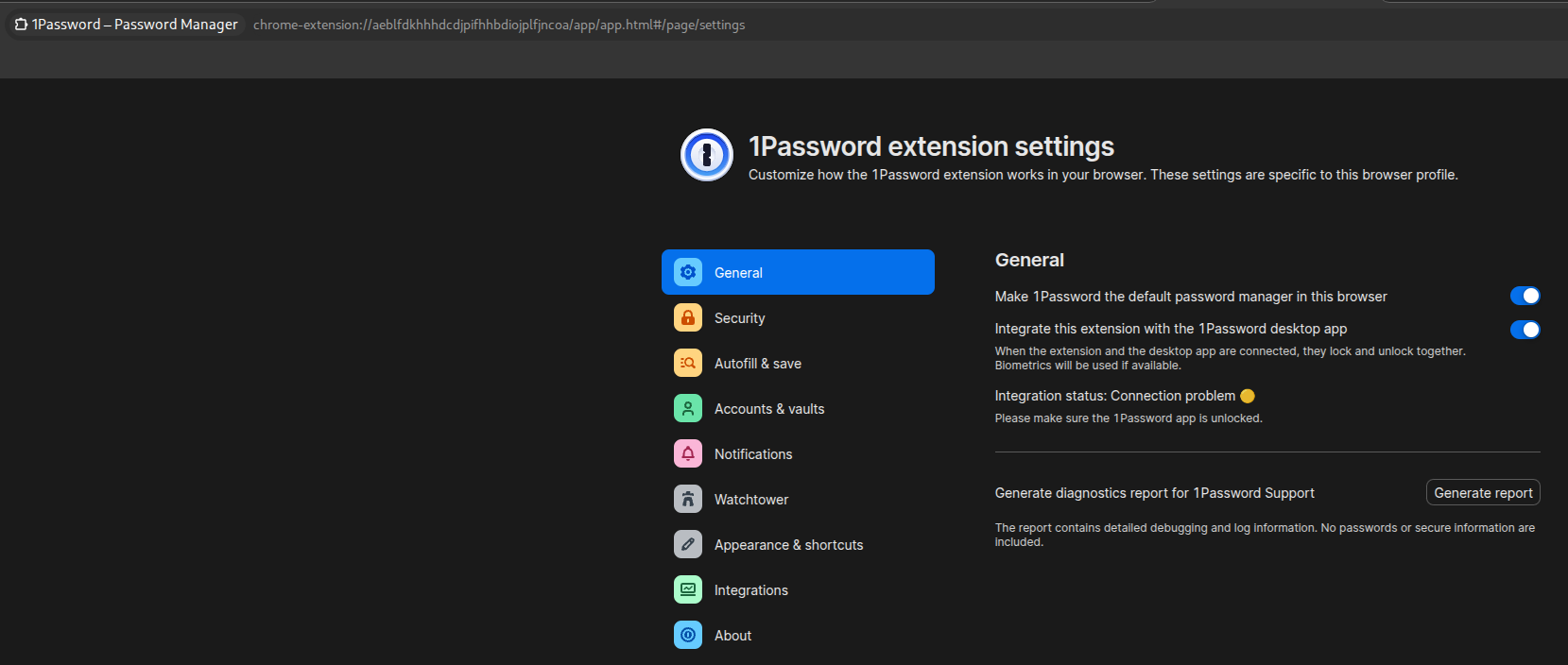Open the Appearance & shortcuts section label
Image resolution: width=1568 pixels, height=665 pixels.
[x=789, y=544]
